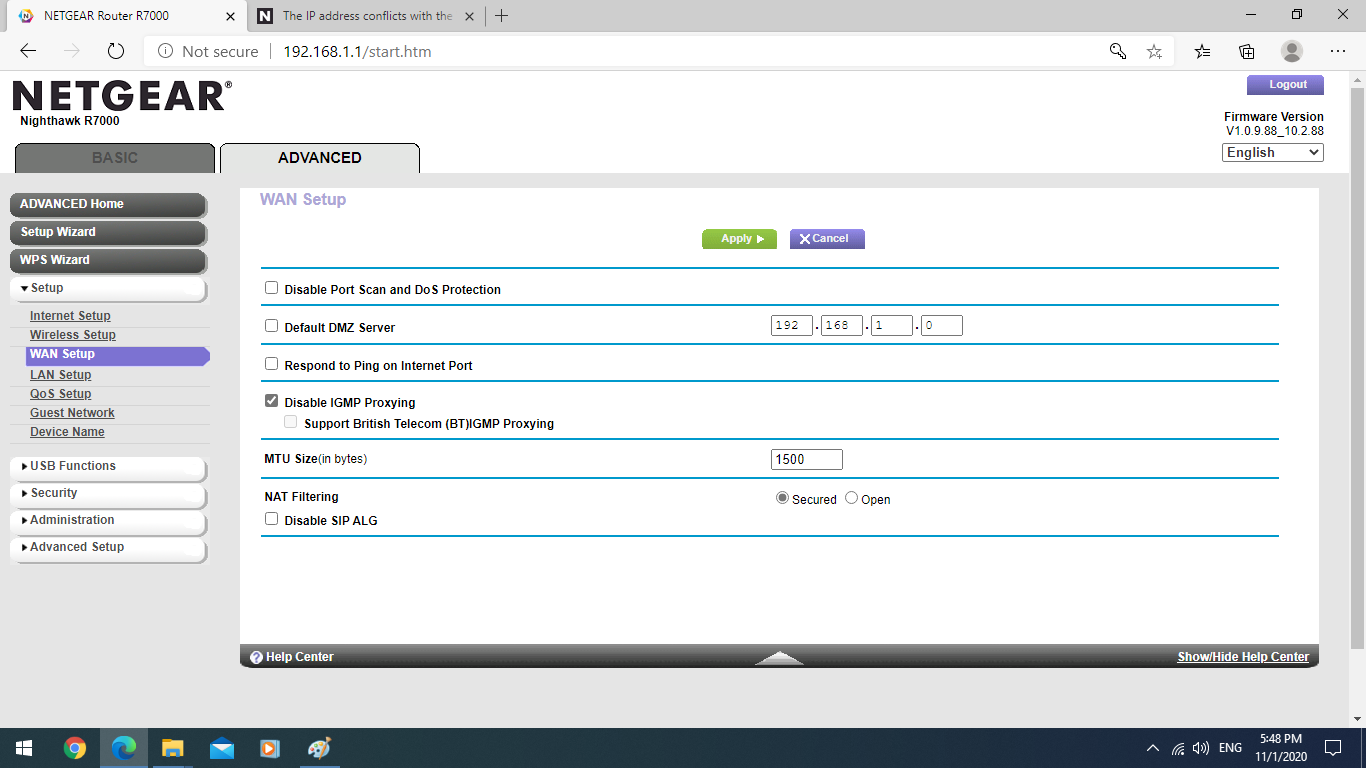Image resolution: width=1366 pixels, height=768 pixels.
Task: Open QoS Setup link
Action: point(60,394)
